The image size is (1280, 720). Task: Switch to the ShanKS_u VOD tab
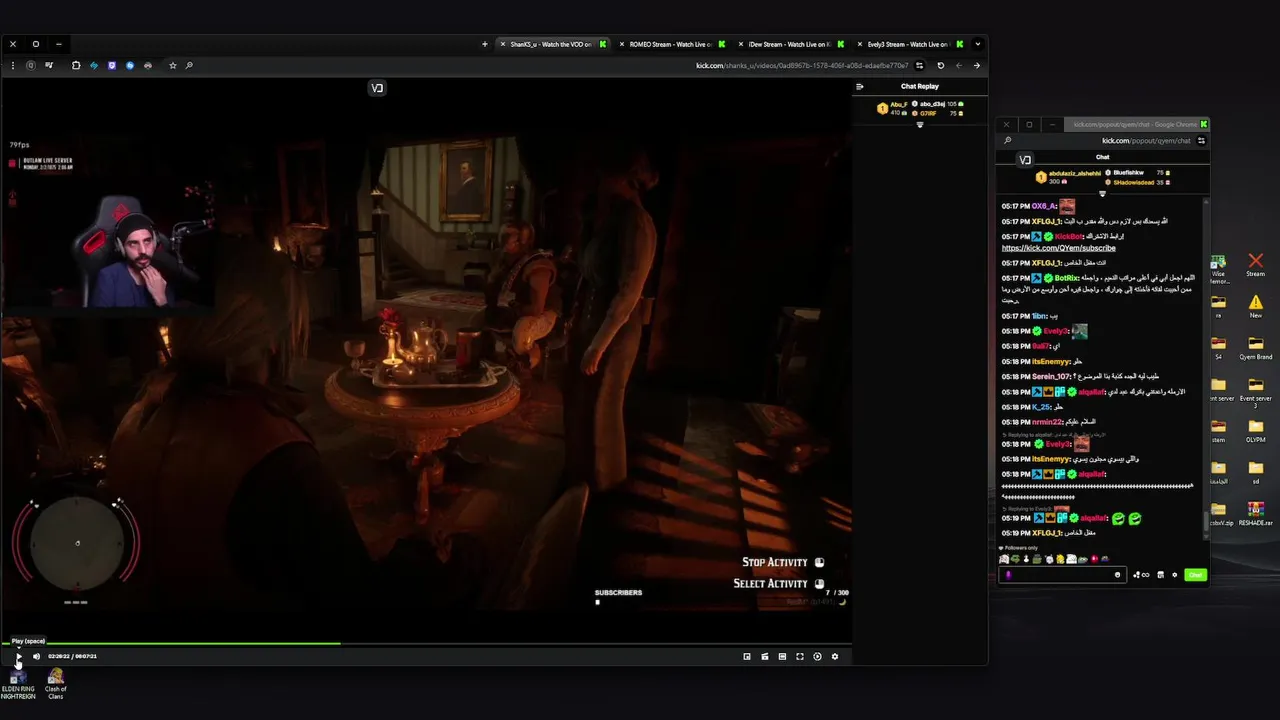coord(552,44)
